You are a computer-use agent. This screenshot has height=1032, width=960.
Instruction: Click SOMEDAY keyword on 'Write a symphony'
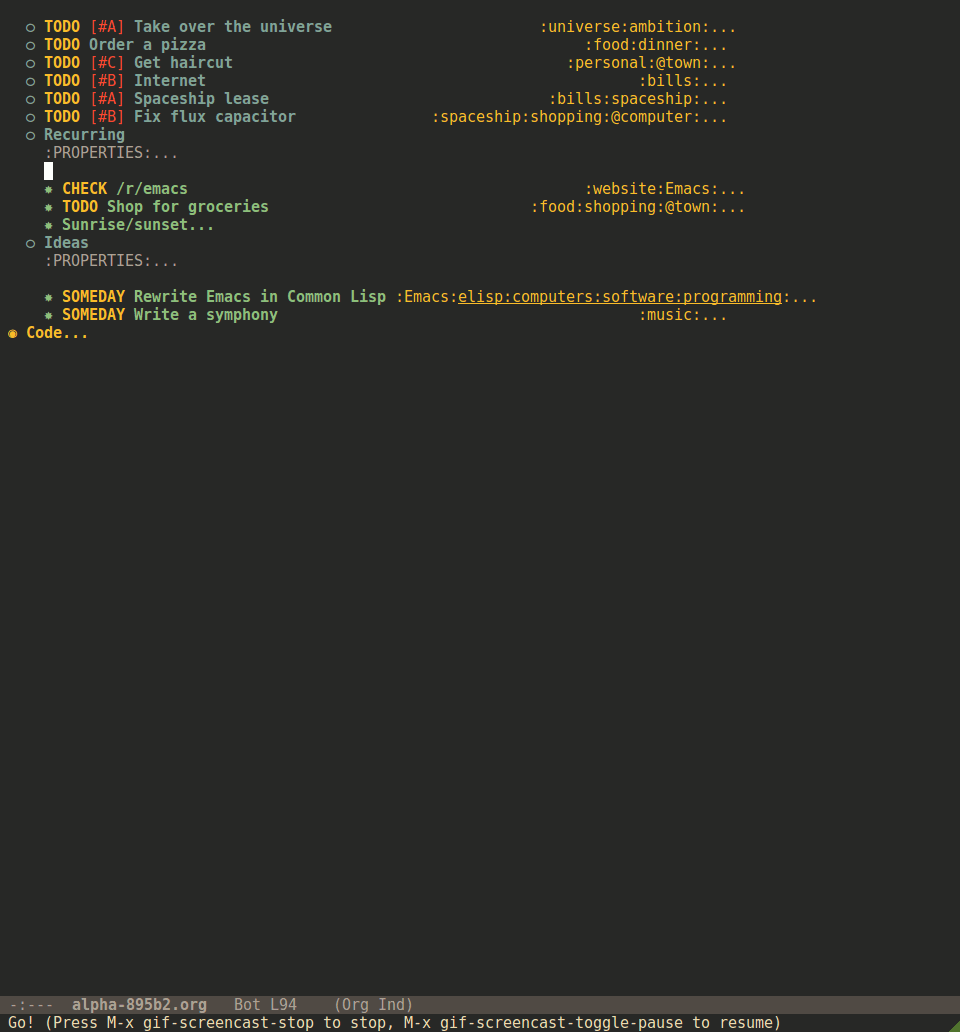point(93,315)
